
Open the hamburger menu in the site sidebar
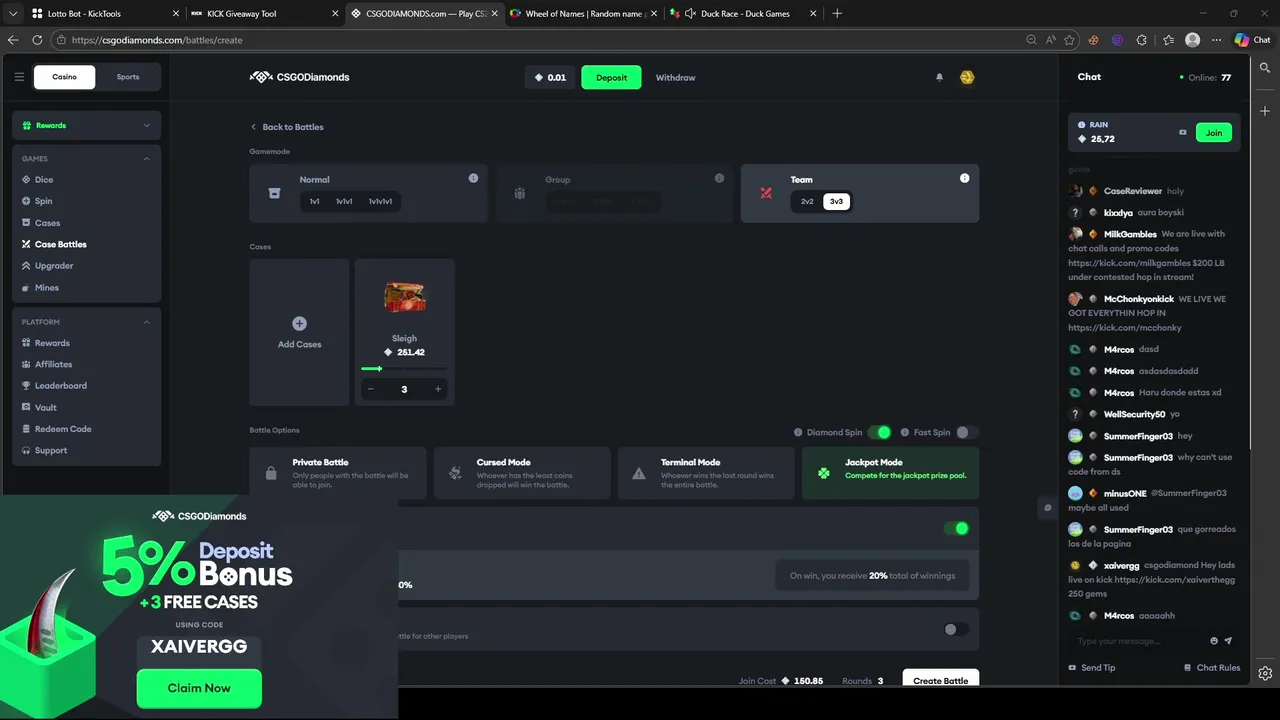(19, 77)
